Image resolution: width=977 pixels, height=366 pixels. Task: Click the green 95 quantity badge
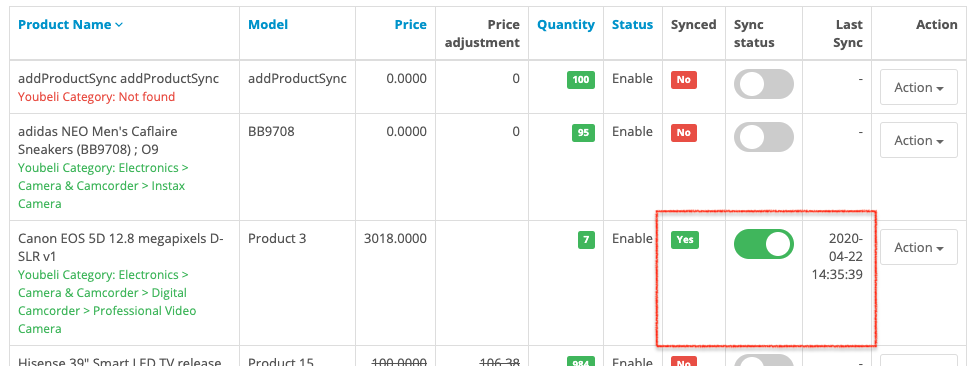(x=583, y=133)
